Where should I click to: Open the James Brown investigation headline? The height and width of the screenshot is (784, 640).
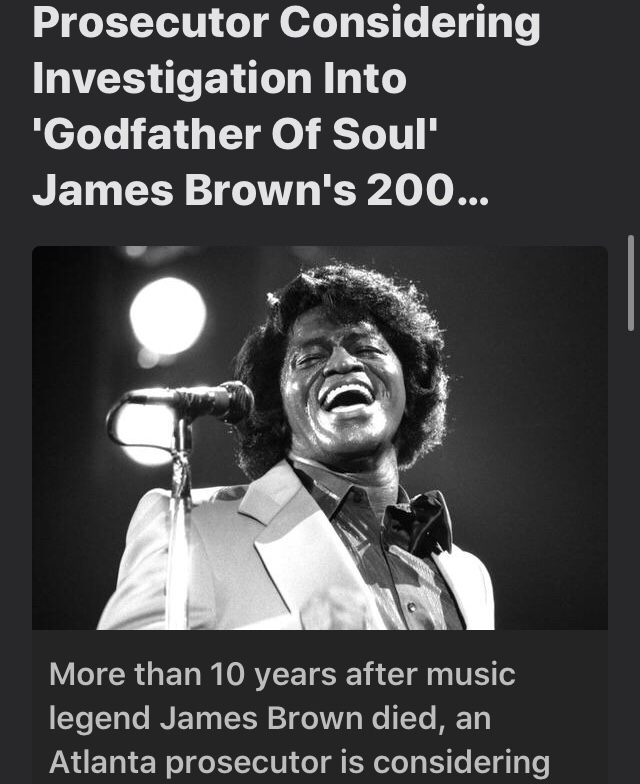(286, 106)
